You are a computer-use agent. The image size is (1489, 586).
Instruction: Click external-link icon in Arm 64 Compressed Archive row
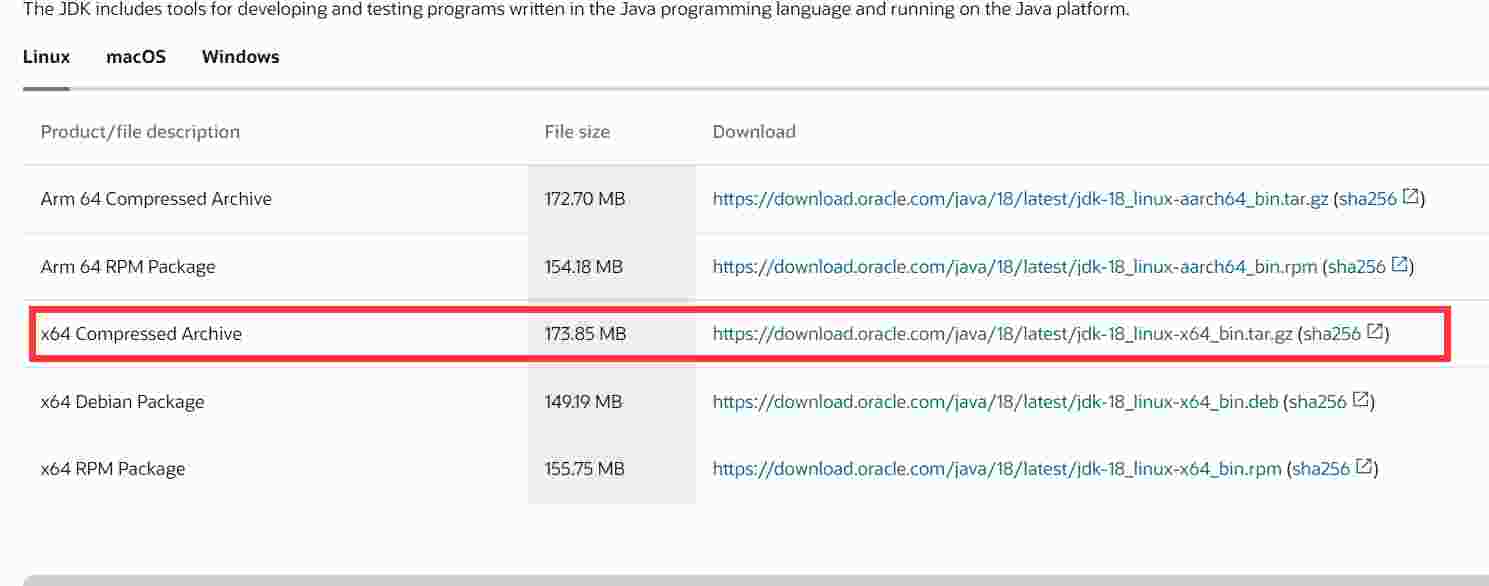[1410, 197]
